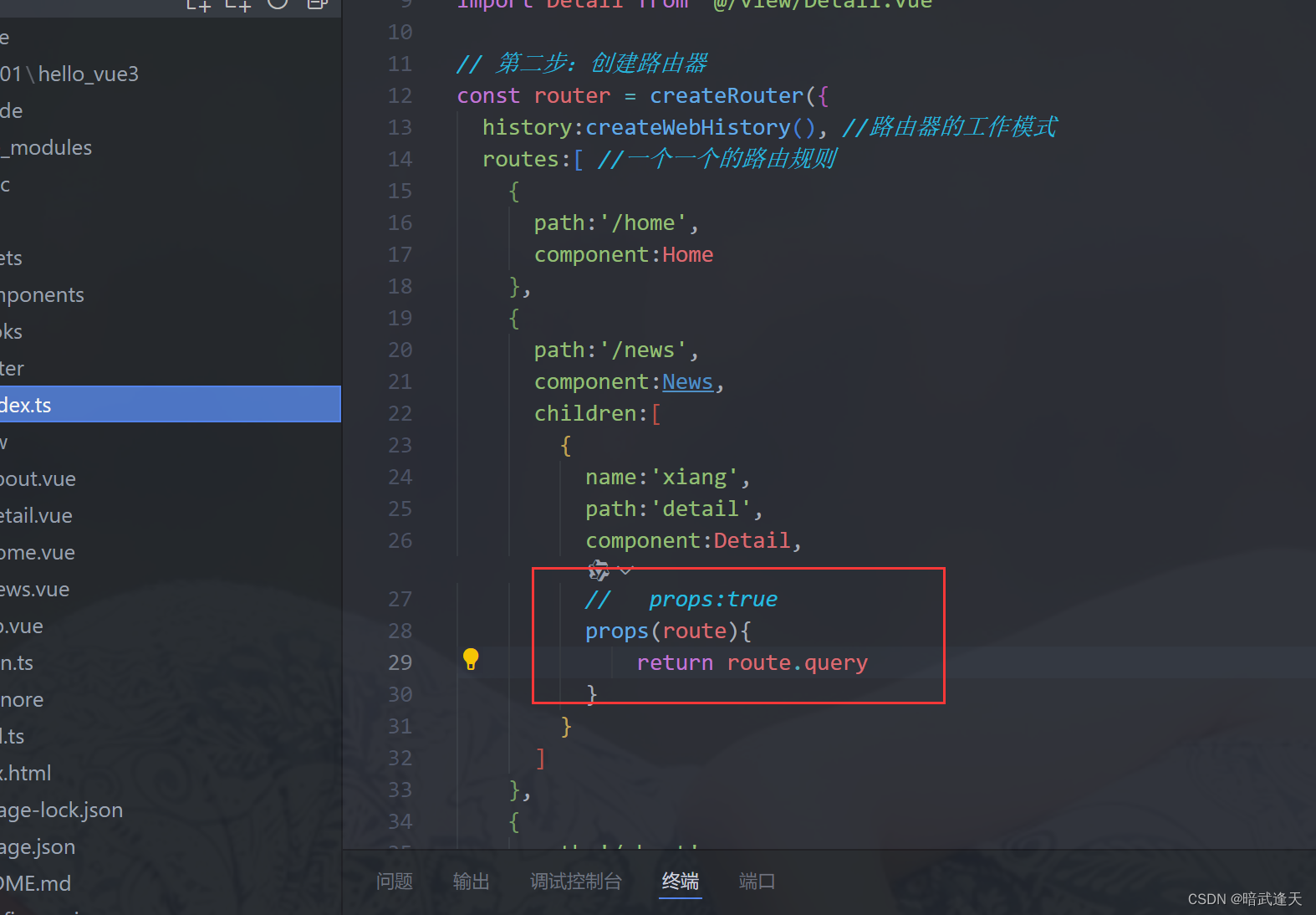1316x915 pixels.
Task: Click line number 22 in the gutter
Action: point(400,414)
